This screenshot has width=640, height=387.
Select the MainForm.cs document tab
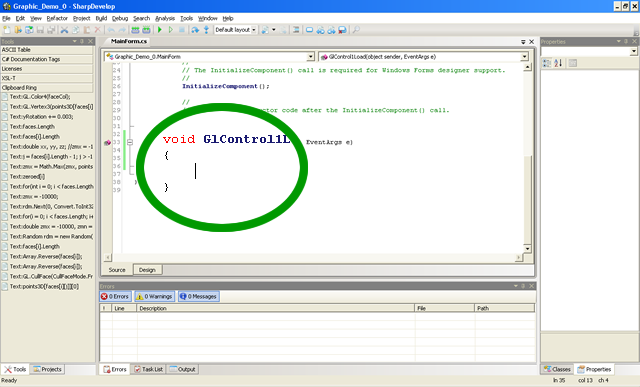[129, 41]
